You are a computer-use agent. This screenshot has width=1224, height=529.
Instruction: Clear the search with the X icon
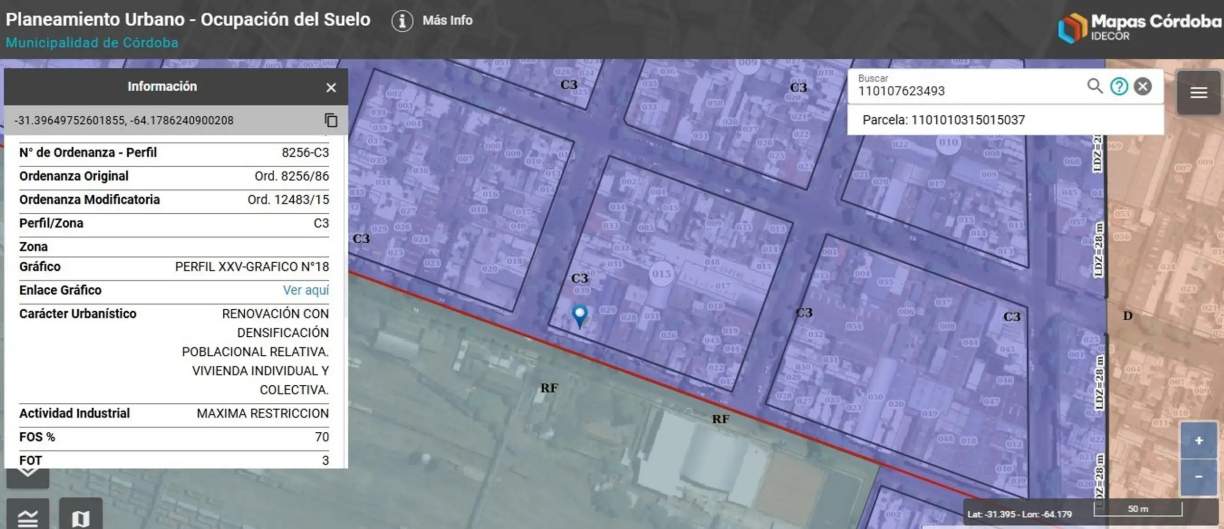(x=1143, y=86)
